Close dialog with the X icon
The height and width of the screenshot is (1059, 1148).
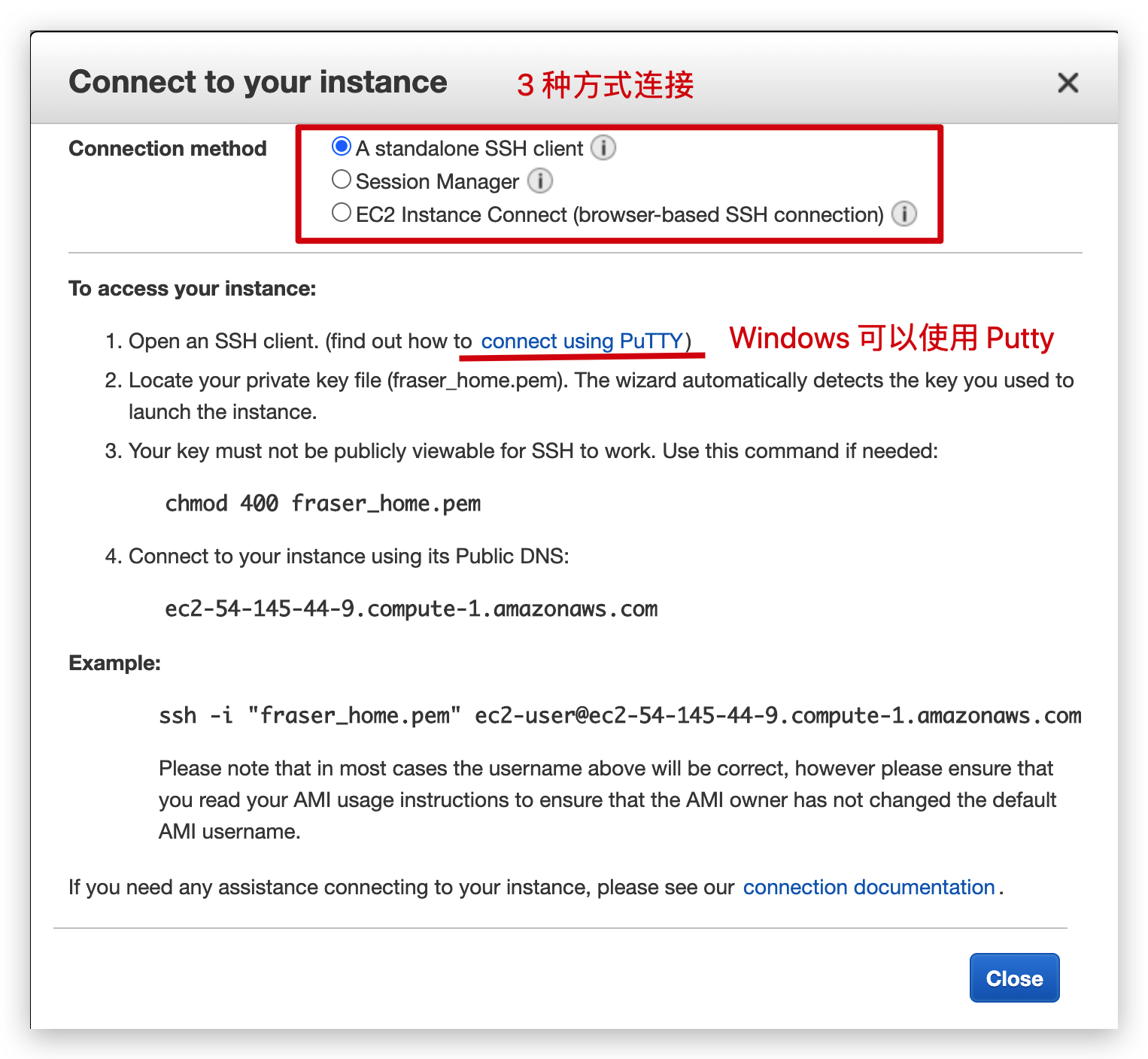point(1068,83)
